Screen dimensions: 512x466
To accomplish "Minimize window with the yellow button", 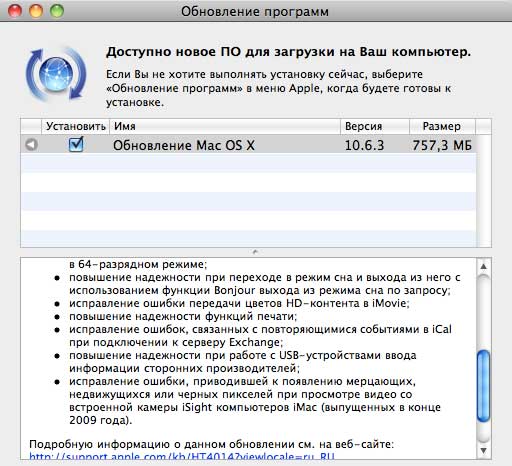I will tap(36, 11).
